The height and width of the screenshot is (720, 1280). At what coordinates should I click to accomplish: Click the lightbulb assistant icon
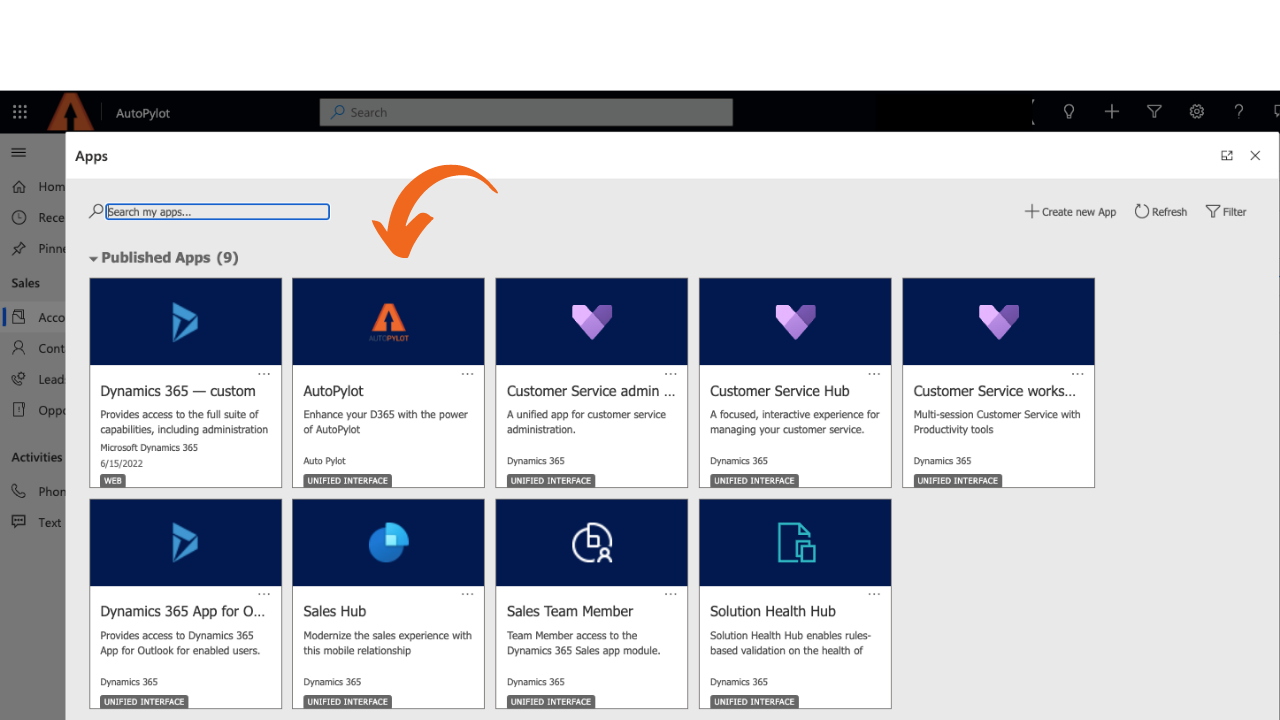[x=1069, y=112]
